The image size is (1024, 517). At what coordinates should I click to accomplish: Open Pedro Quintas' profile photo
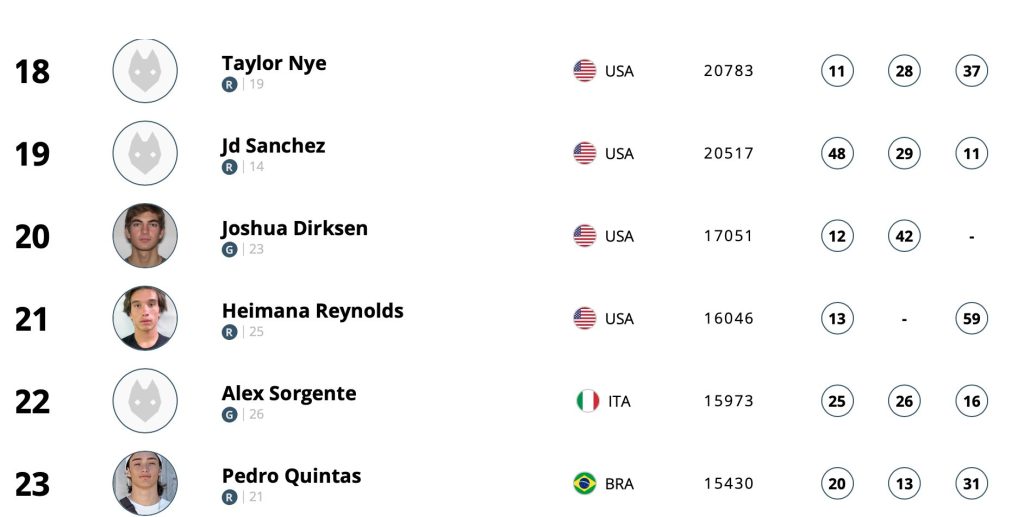145,484
